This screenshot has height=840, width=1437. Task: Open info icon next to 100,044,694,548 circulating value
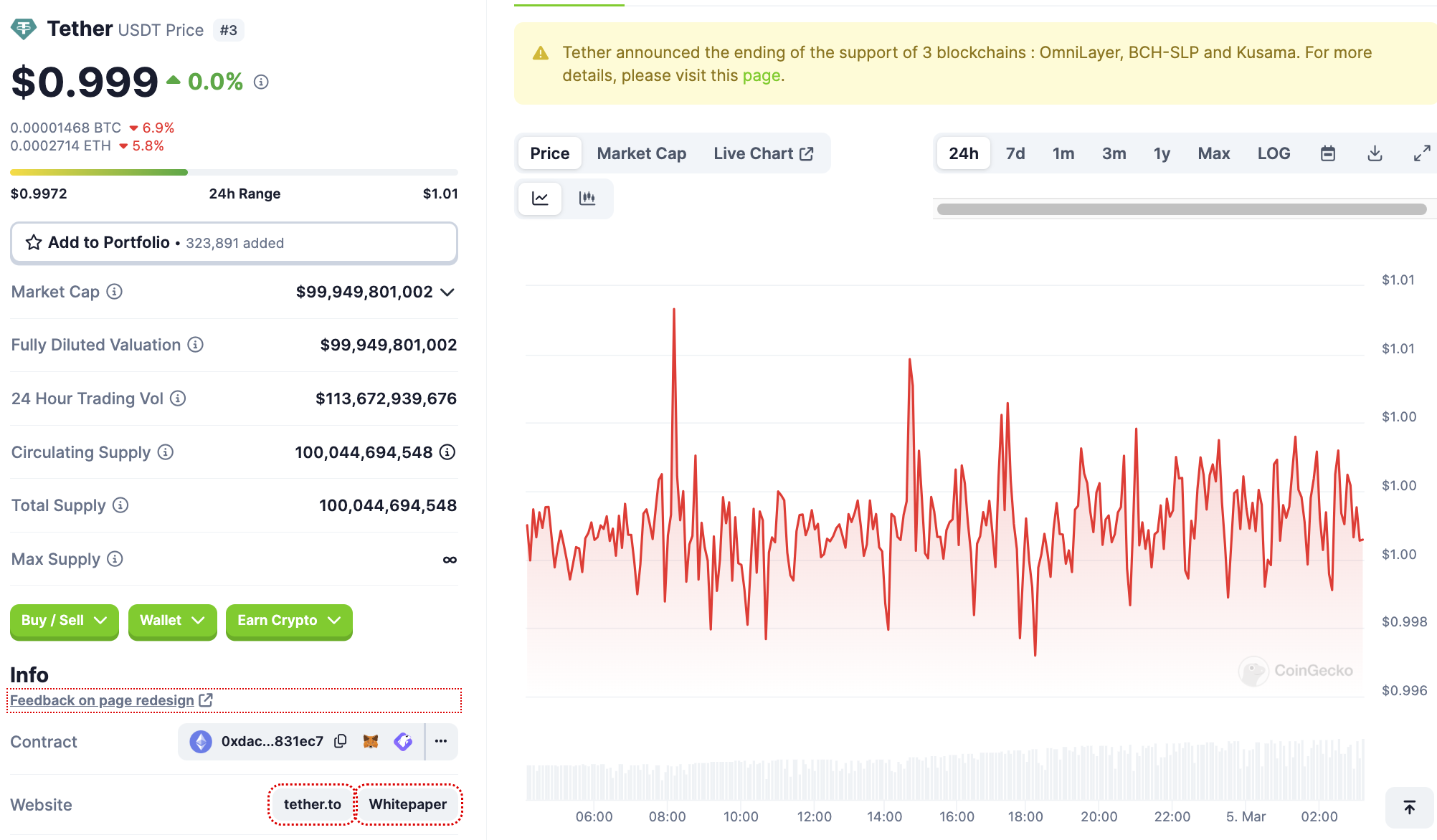[x=447, y=452]
